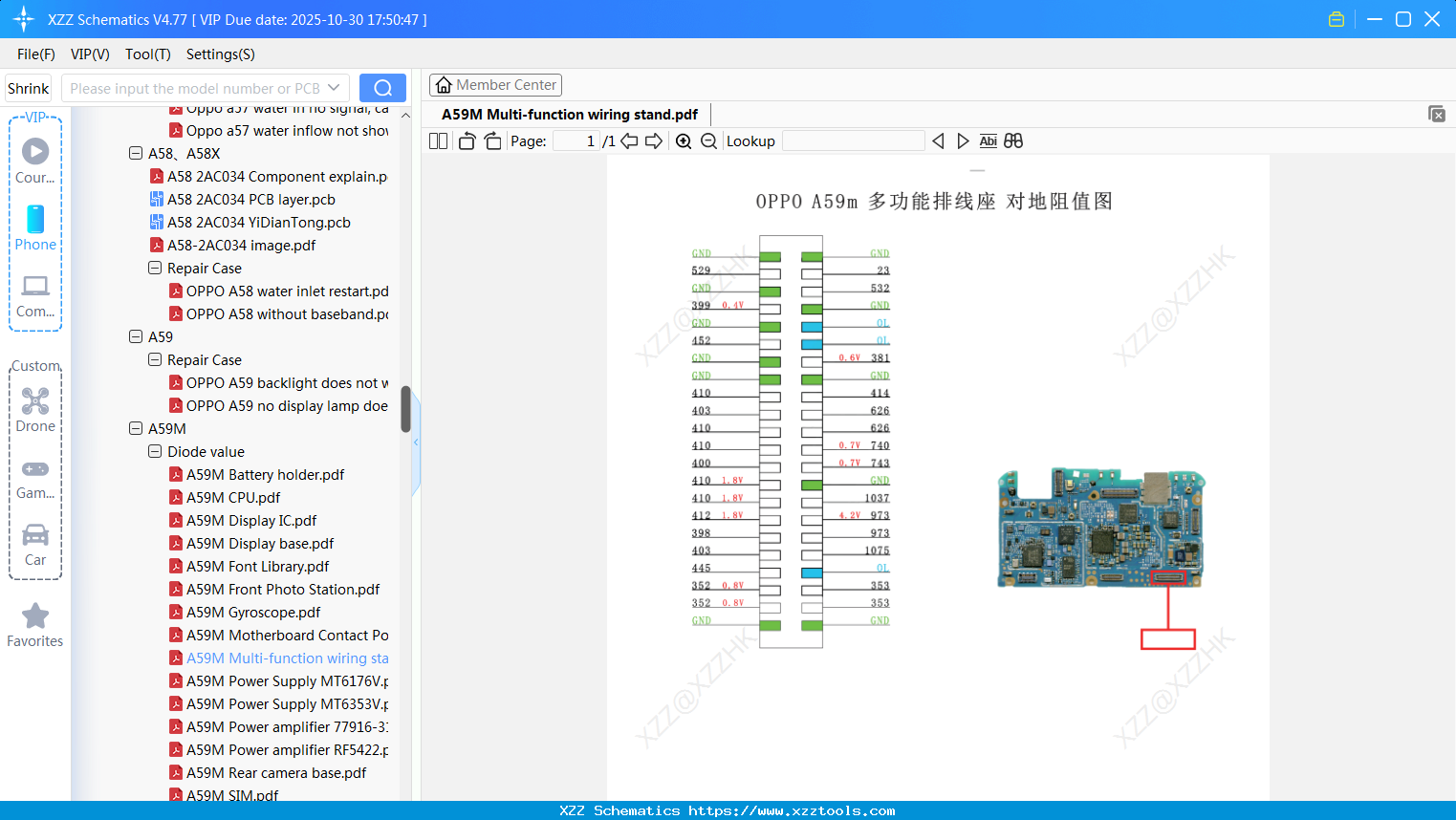Open OPPO A58 without baseband file
This screenshot has height=820, width=1456.
coord(288,313)
